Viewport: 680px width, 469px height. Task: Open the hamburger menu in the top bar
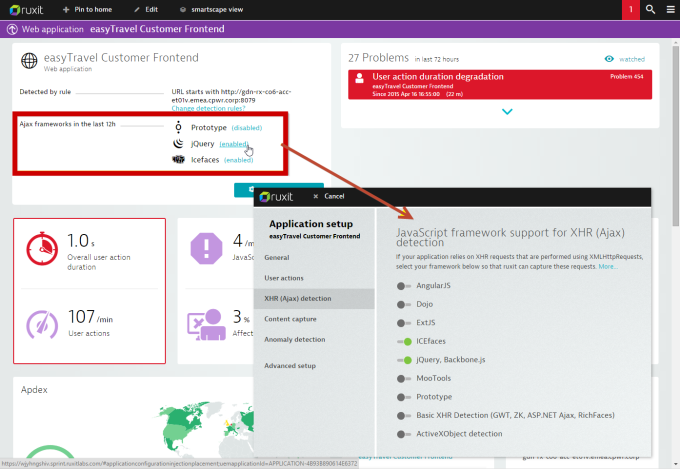pos(670,10)
